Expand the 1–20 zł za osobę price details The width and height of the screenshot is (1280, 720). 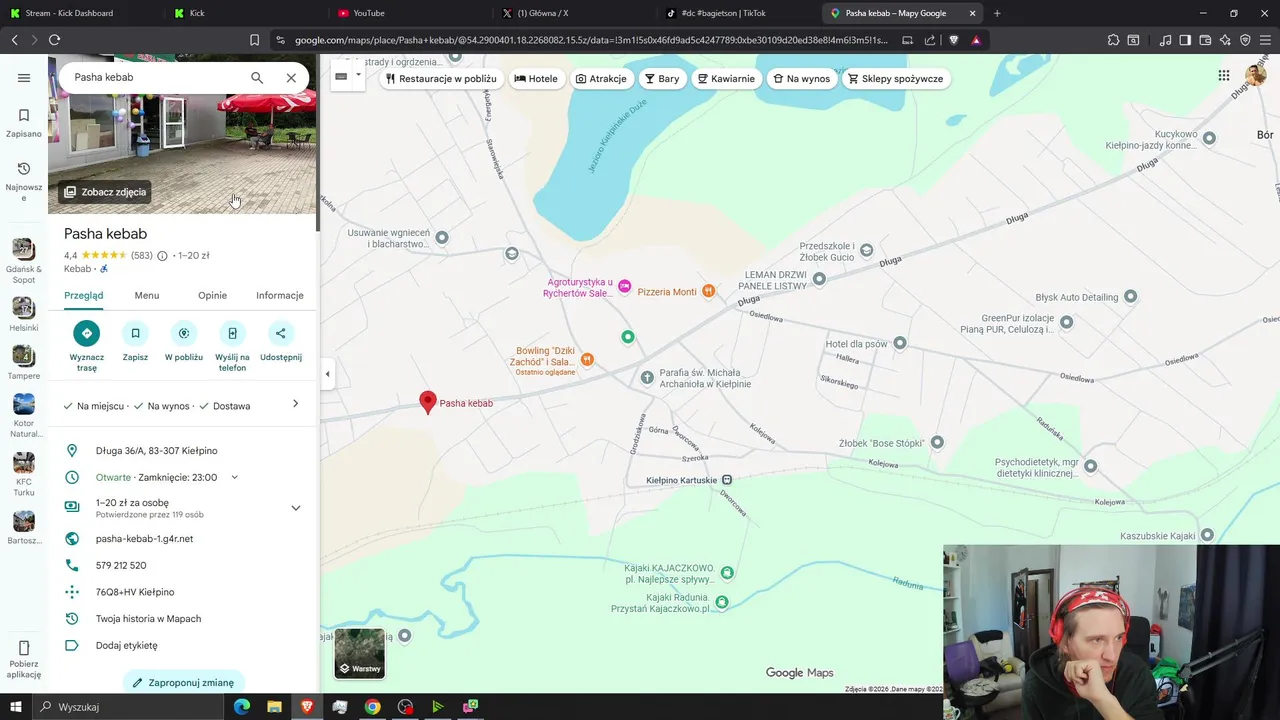(295, 508)
